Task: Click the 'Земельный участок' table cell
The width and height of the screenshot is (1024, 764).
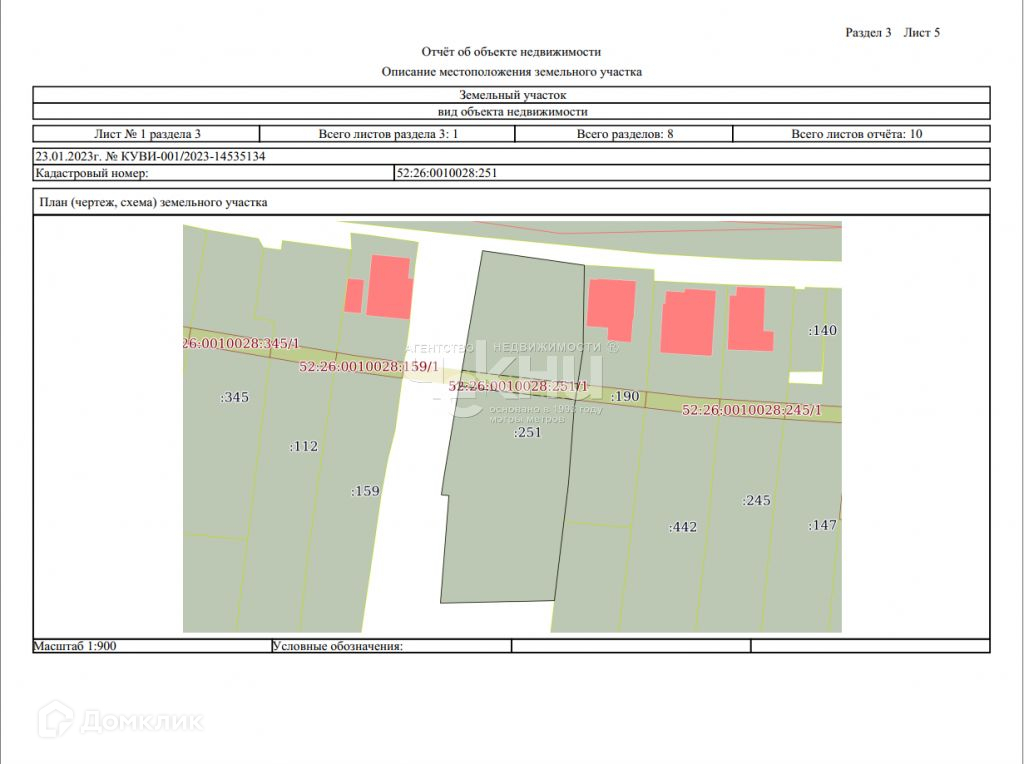Action: pos(511,95)
